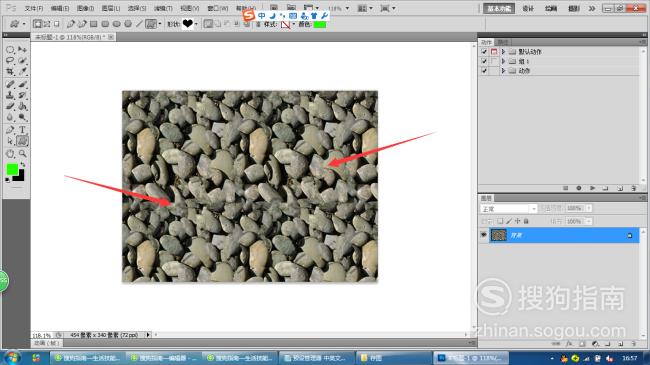Choose the Ellipse shape in options bar
This screenshot has height=365, width=650.
(117, 24)
